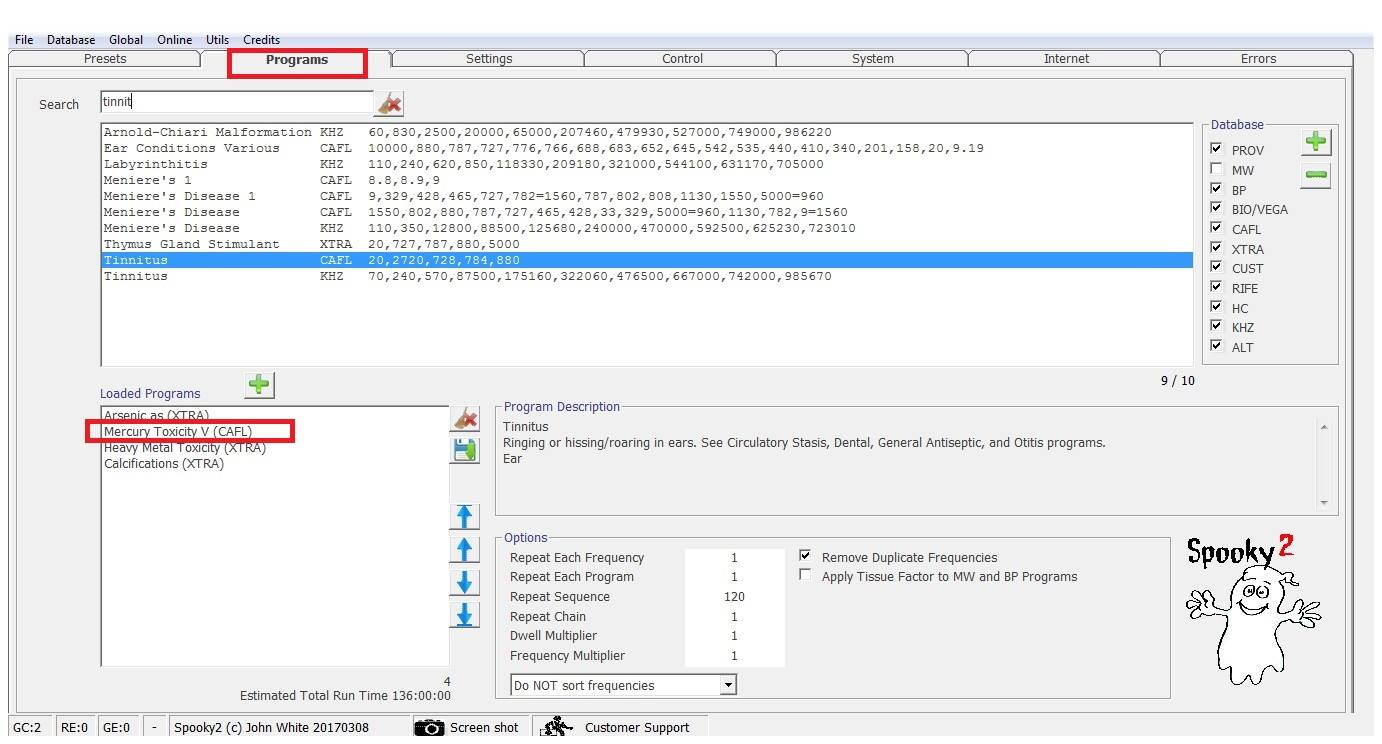Viewport: 1382px width, 744px height.
Task: Click the Frequency Multiplier value field
Action: tap(734, 656)
